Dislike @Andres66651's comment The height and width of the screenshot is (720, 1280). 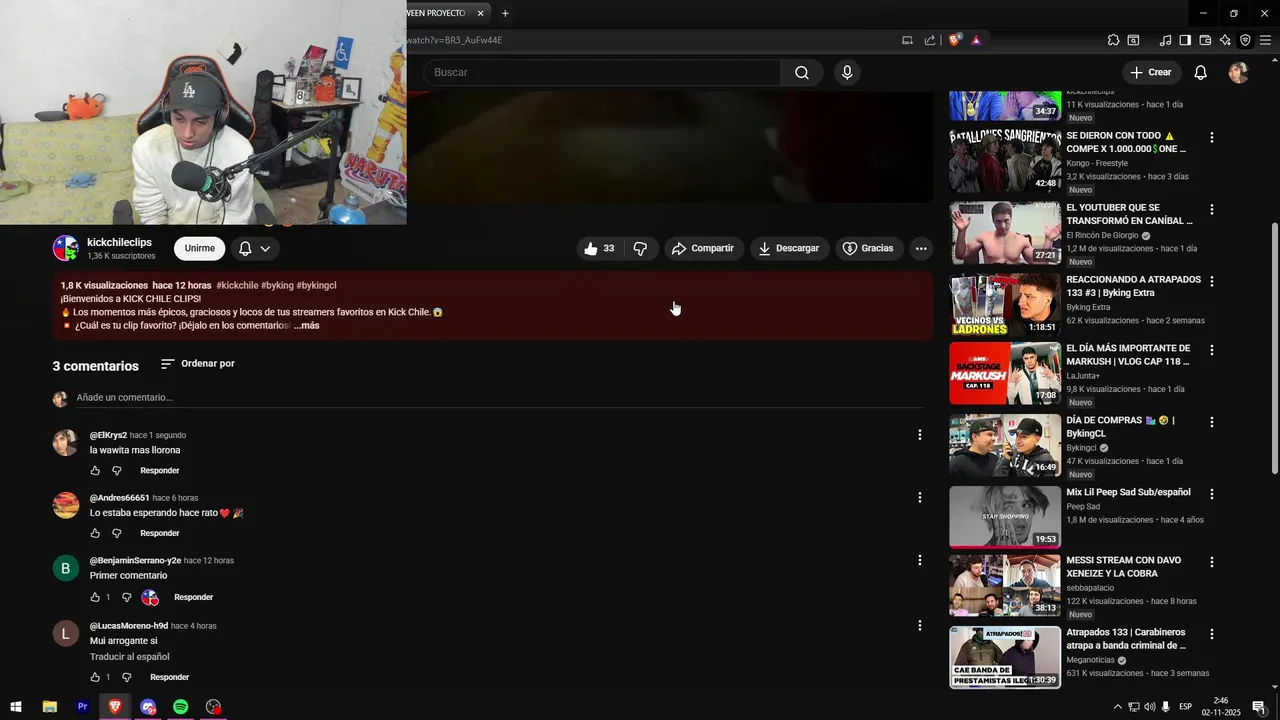(x=117, y=533)
